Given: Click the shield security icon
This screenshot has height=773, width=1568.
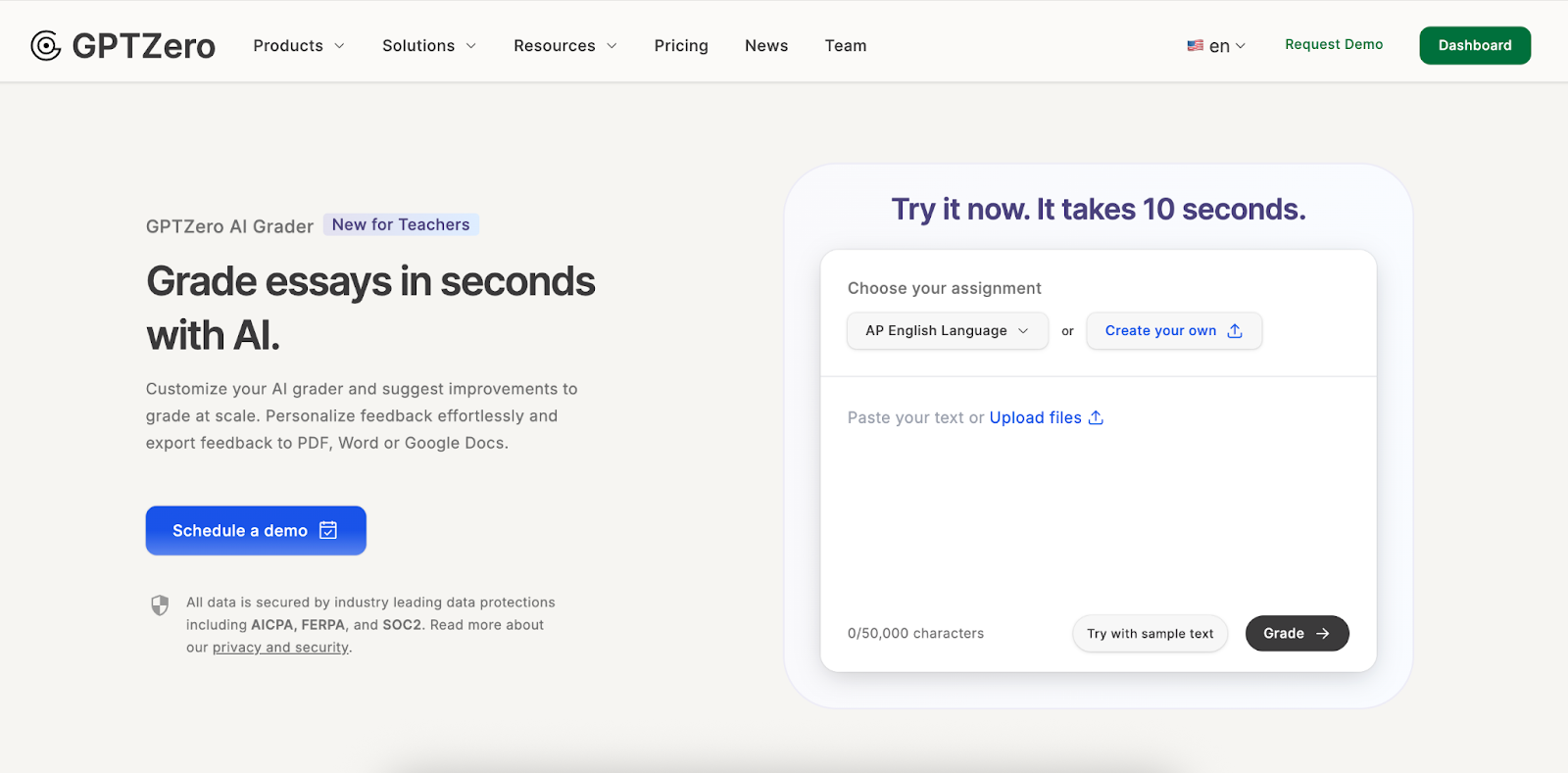Looking at the screenshot, I should point(160,605).
